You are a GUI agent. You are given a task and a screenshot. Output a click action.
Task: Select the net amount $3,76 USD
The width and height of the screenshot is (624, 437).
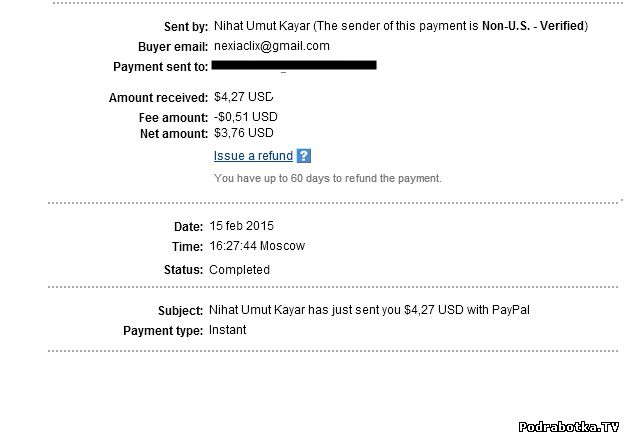(x=243, y=133)
